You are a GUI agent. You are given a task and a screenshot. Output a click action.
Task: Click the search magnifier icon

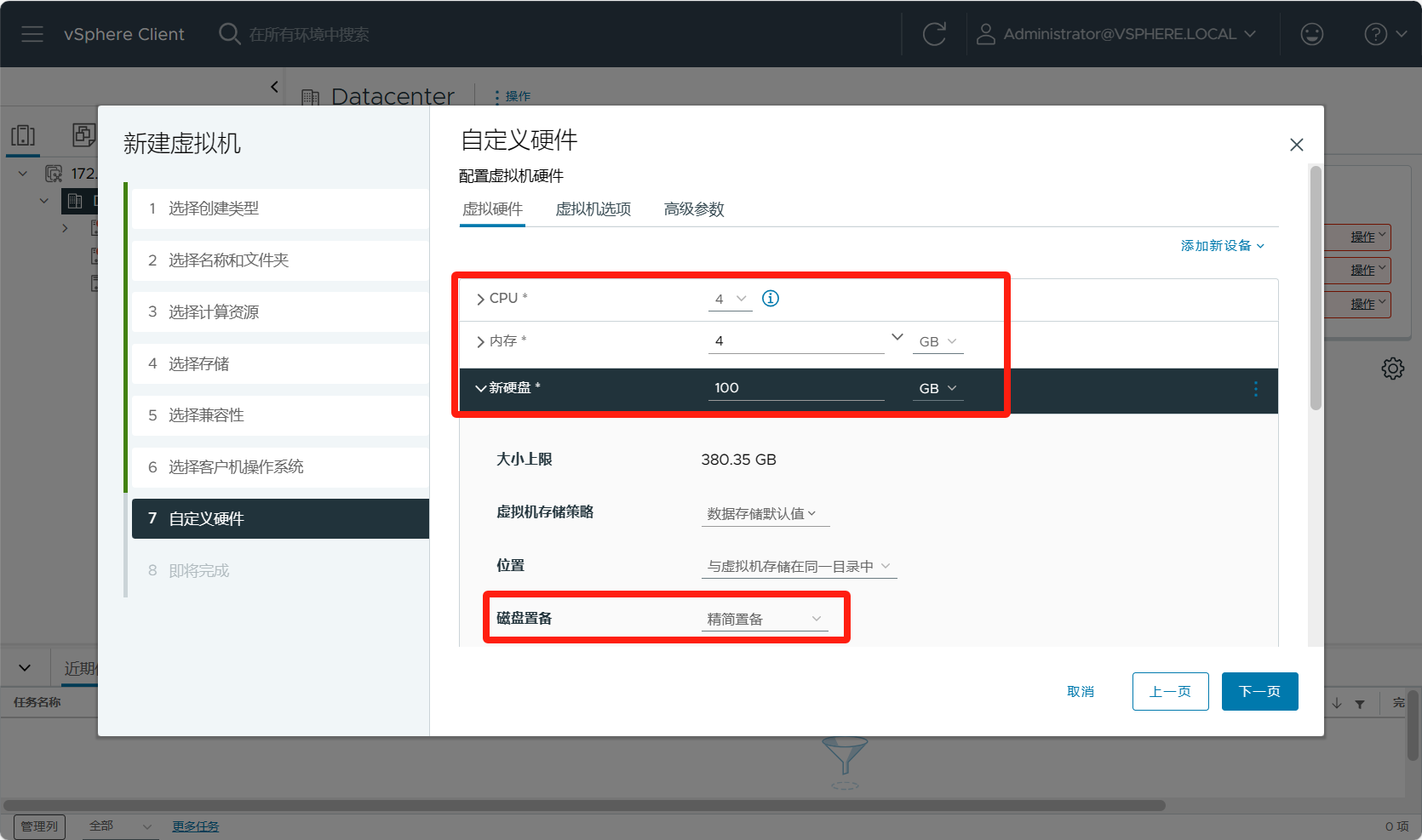[229, 34]
